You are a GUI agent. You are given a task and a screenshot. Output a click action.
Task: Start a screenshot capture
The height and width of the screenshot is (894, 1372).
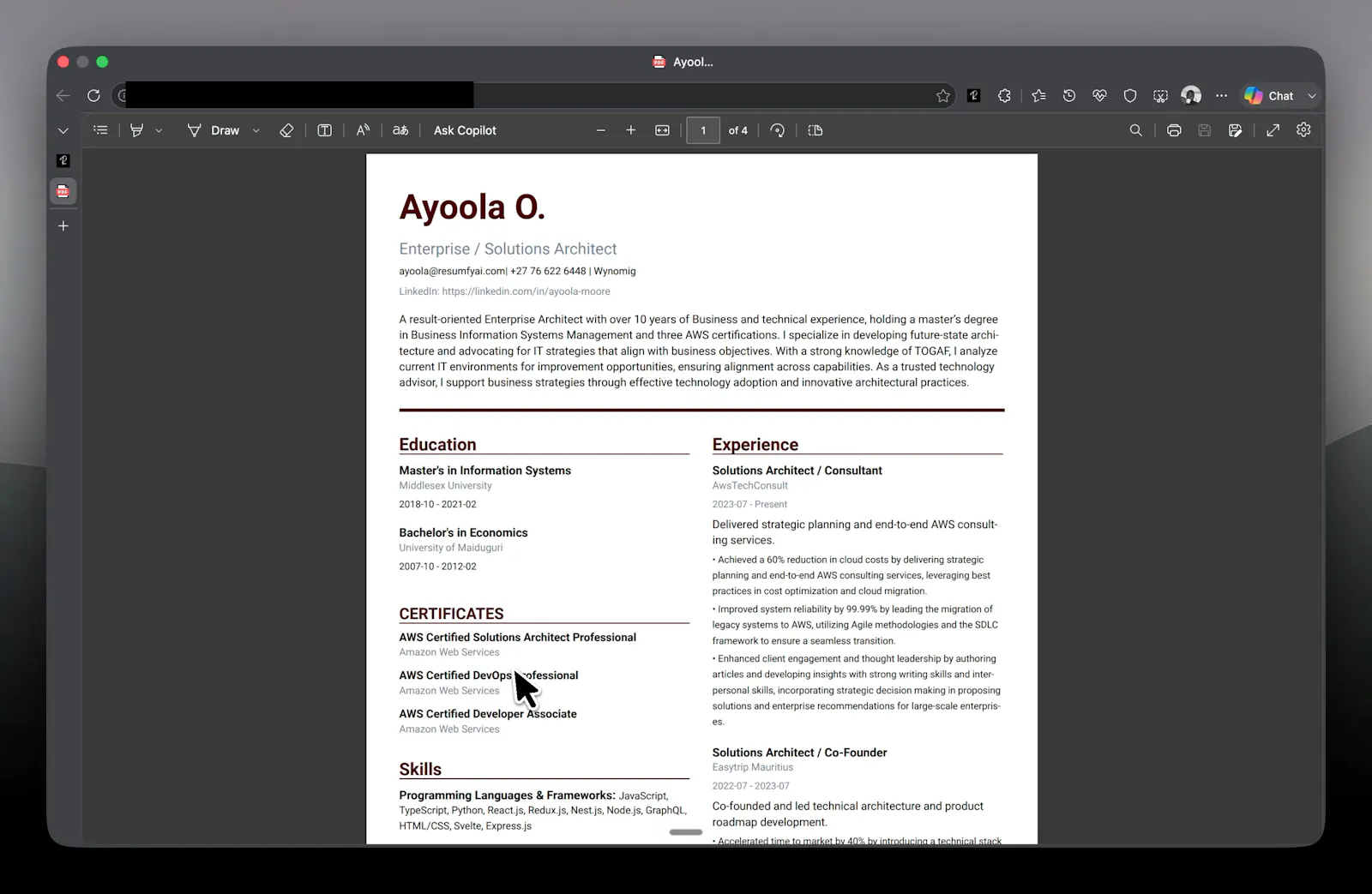1160,96
